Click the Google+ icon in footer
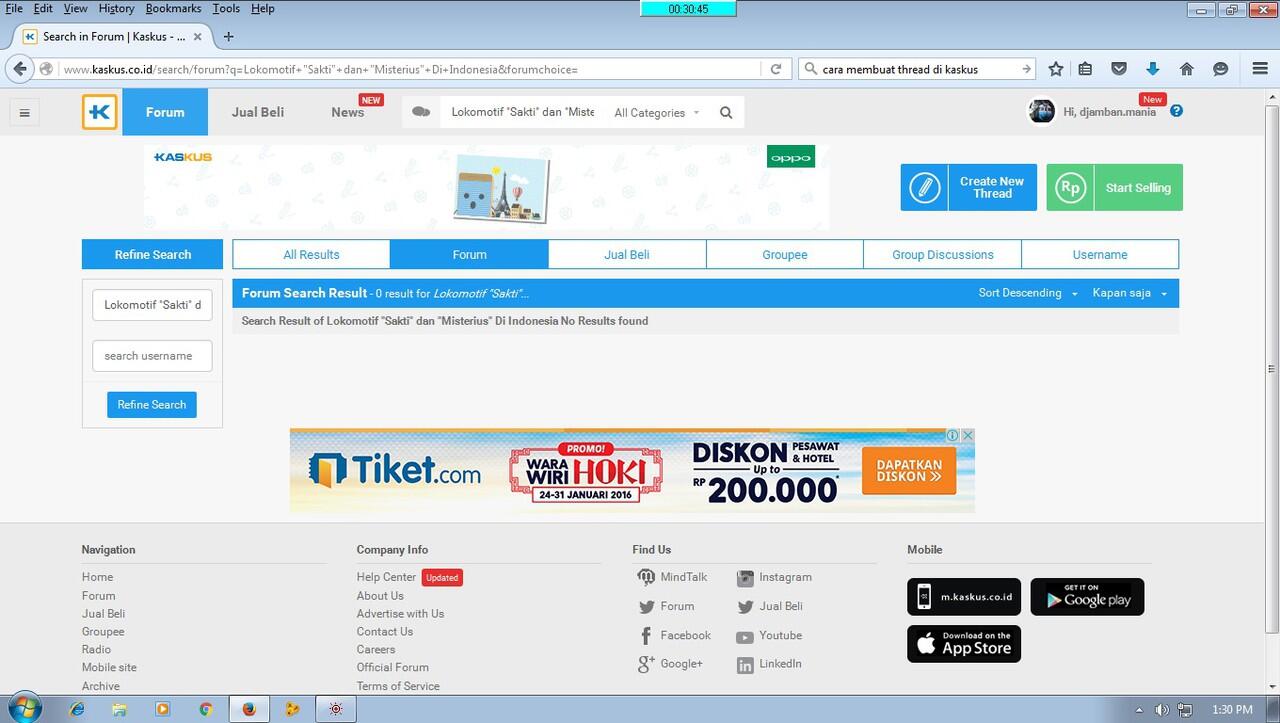This screenshot has width=1280, height=723. (x=646, y=664)
